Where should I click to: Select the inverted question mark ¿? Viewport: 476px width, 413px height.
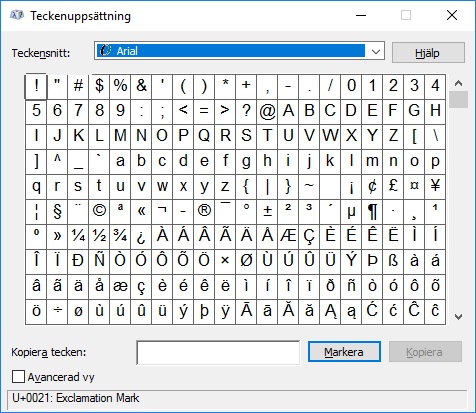[x=141, y=237]
